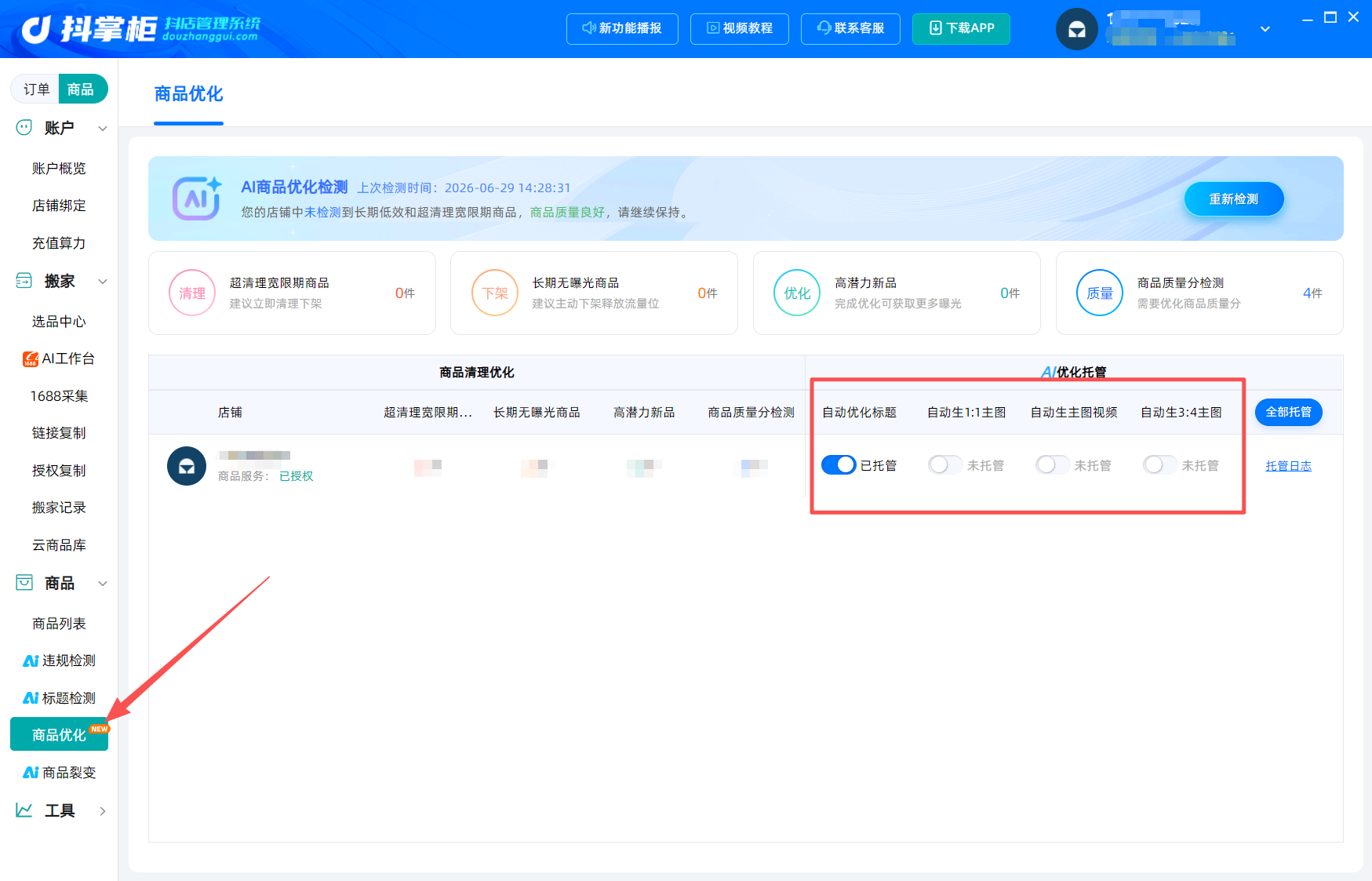Click the AI商品优化检测 banner icon
This screenshot has width=1372, height=881.
point(197,198)
